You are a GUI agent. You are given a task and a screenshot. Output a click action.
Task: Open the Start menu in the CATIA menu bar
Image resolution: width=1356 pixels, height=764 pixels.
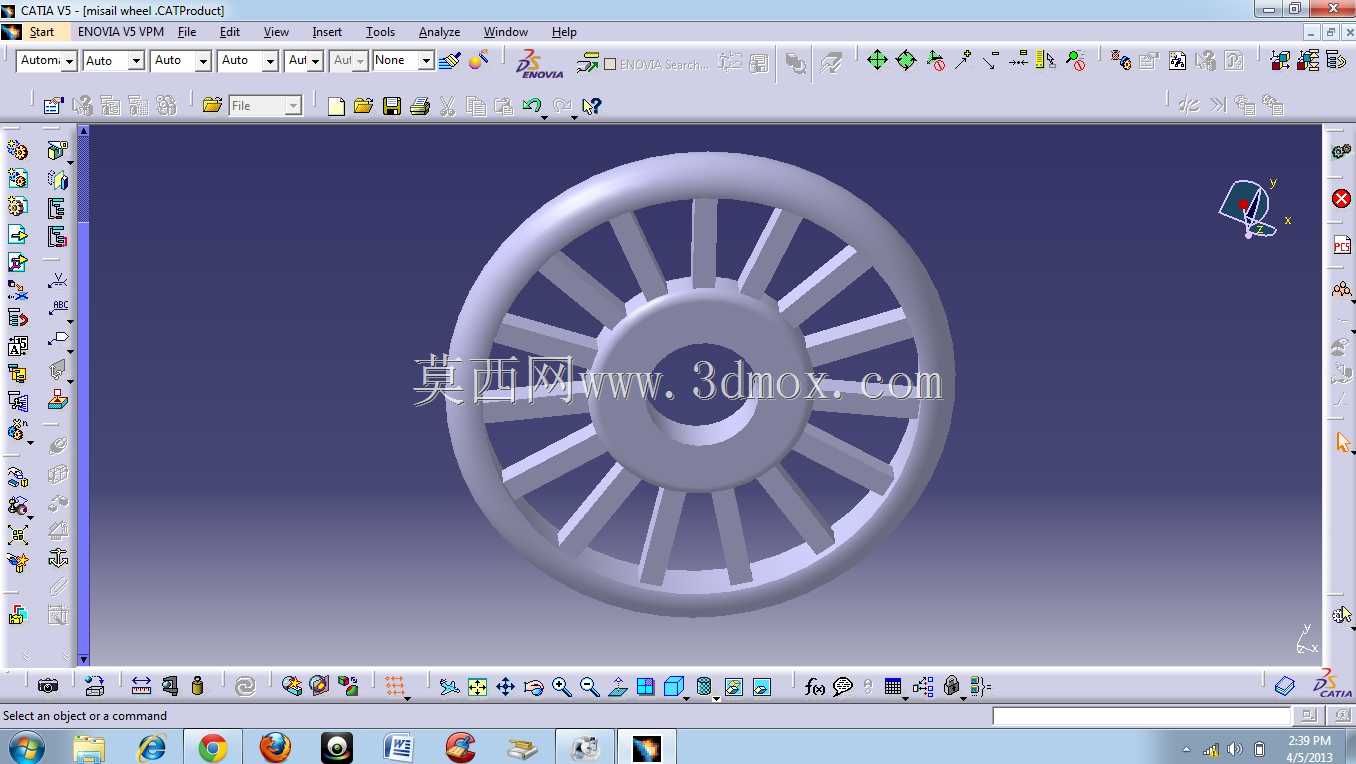point(42,32)
